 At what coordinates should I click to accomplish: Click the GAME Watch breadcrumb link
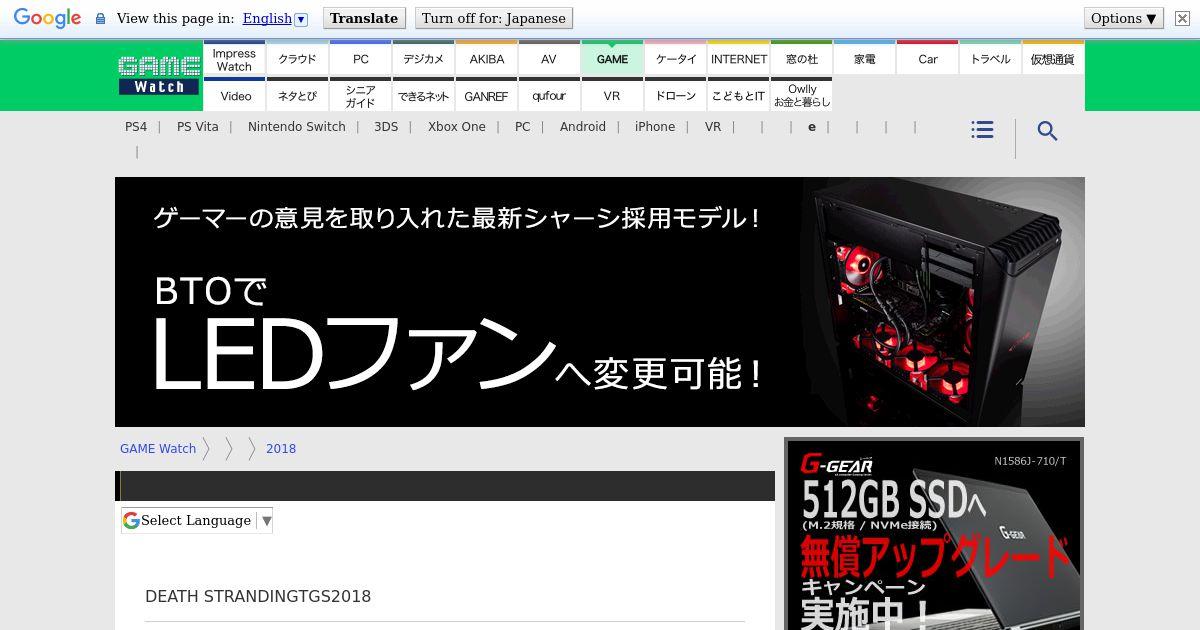158,449
